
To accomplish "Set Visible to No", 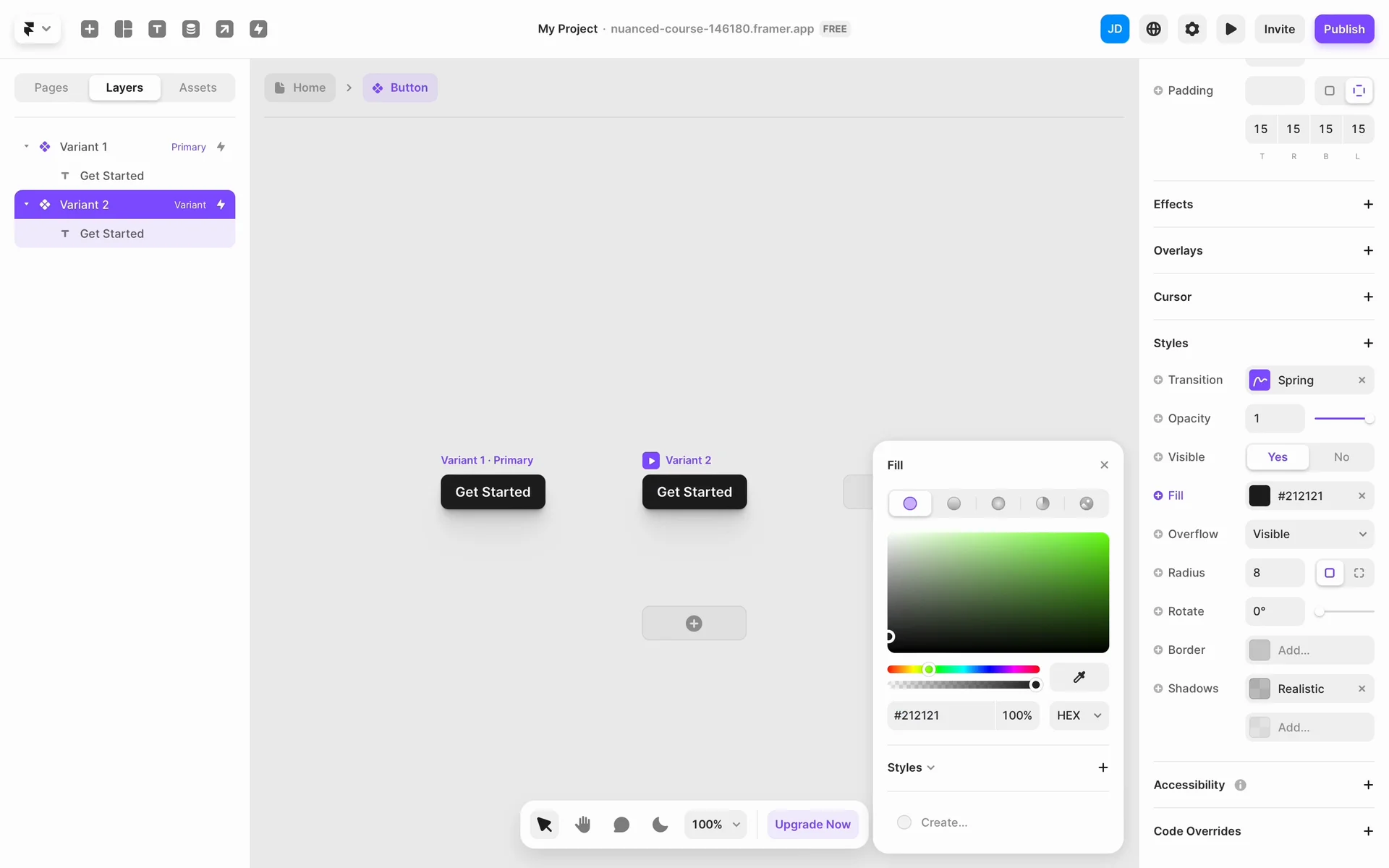I will click(1341, 457).
